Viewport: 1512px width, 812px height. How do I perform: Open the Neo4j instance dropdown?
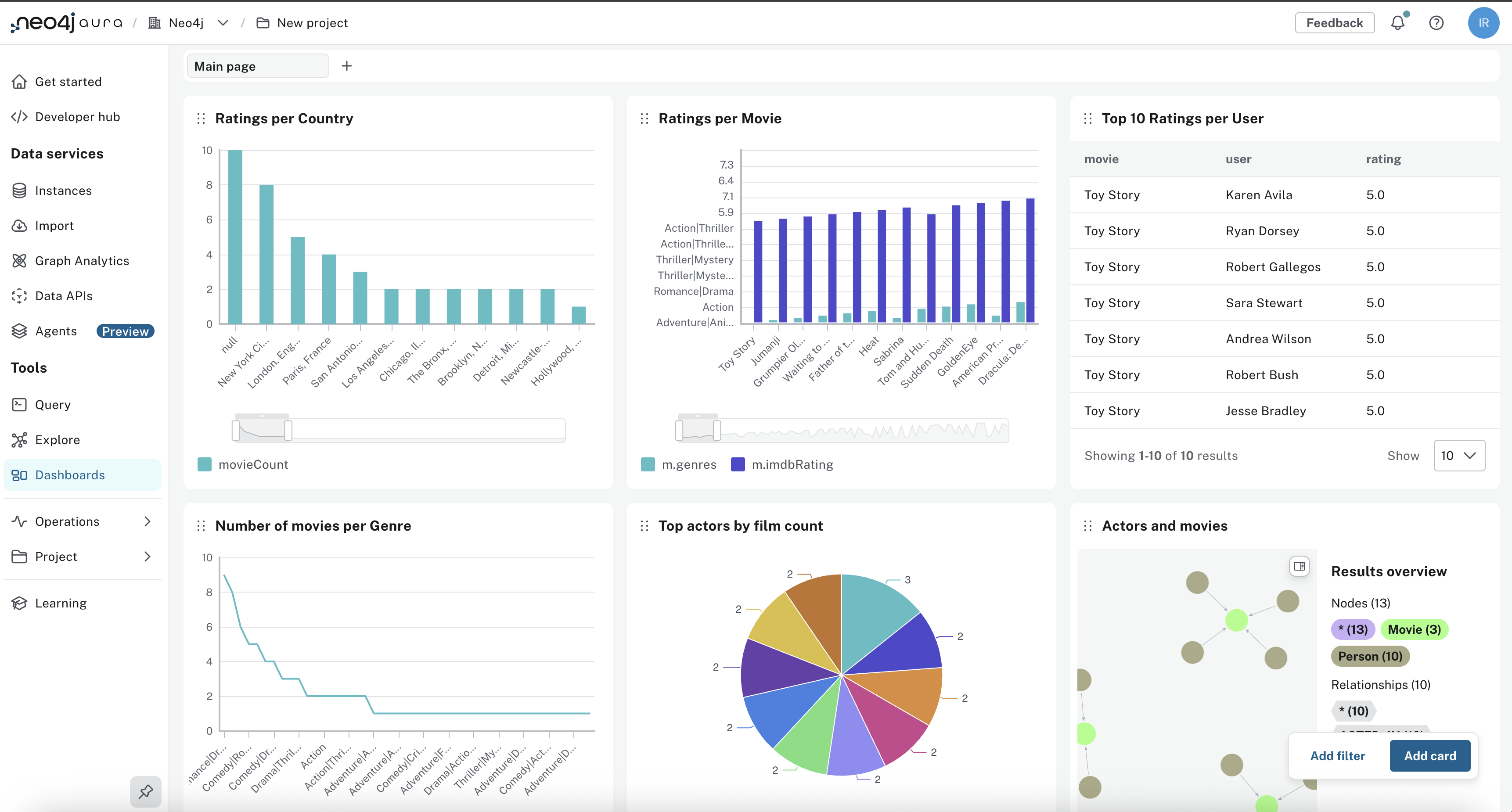[223, 22]
